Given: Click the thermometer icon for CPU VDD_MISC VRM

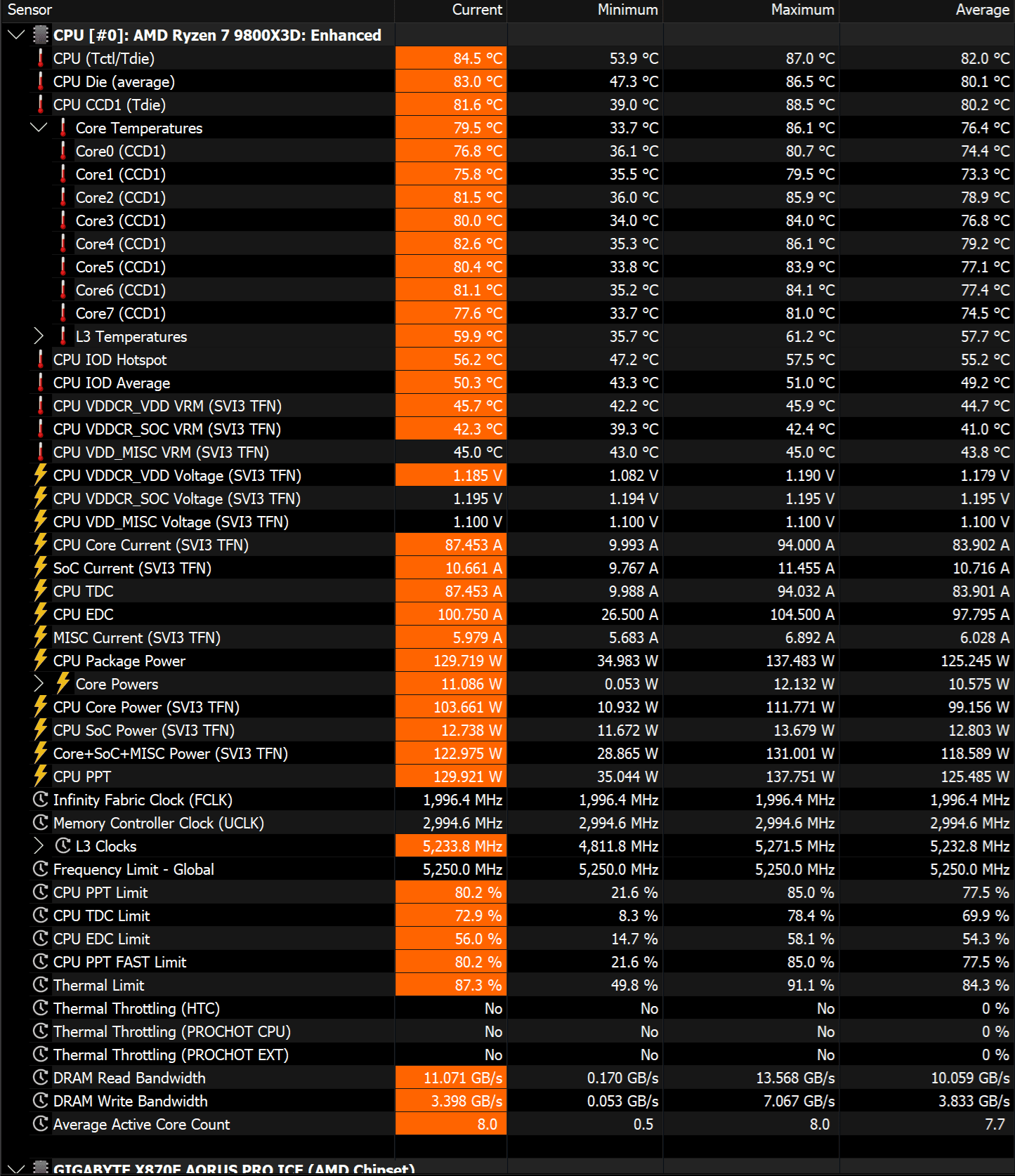Looking at the screenshot, I should tap(41, 452).
